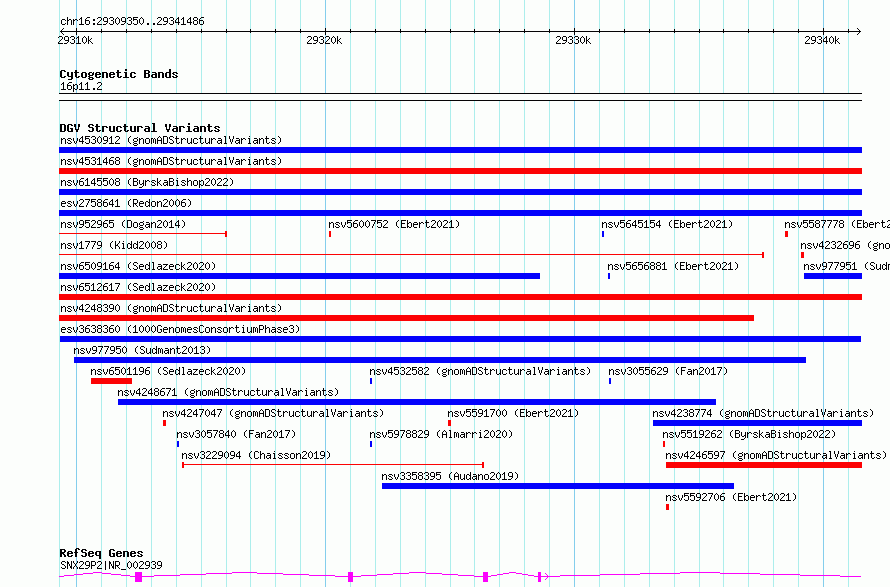Screen dimensions: 890x587
Task: Select the nsv3358395 blue variant bar
Action: [x=558, y=486]
